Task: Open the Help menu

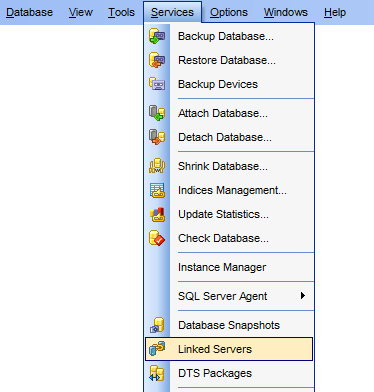Action: click(335, 13)
